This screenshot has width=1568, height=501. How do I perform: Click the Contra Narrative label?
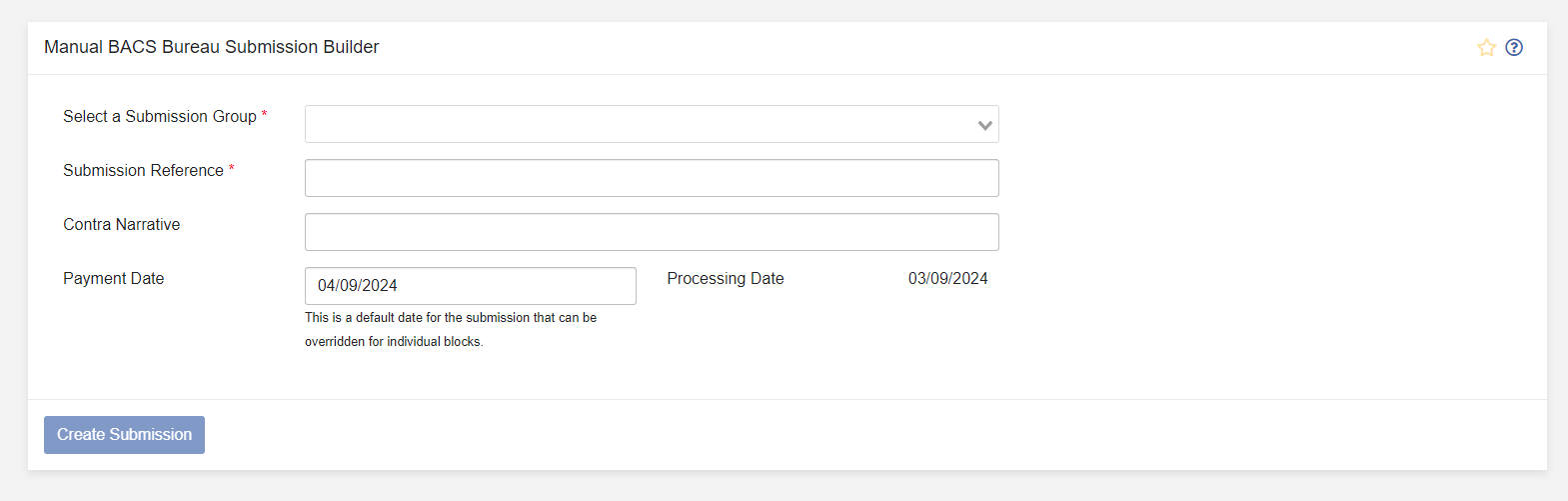click(x=122, y=225)
